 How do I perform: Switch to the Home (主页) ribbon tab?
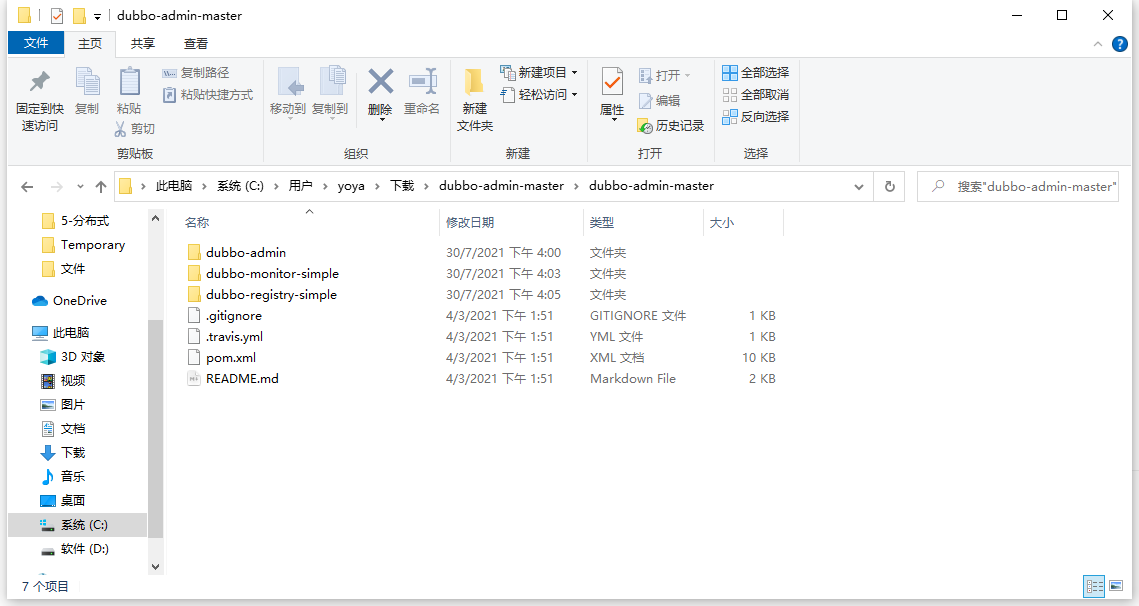click(x=90, y=44)
